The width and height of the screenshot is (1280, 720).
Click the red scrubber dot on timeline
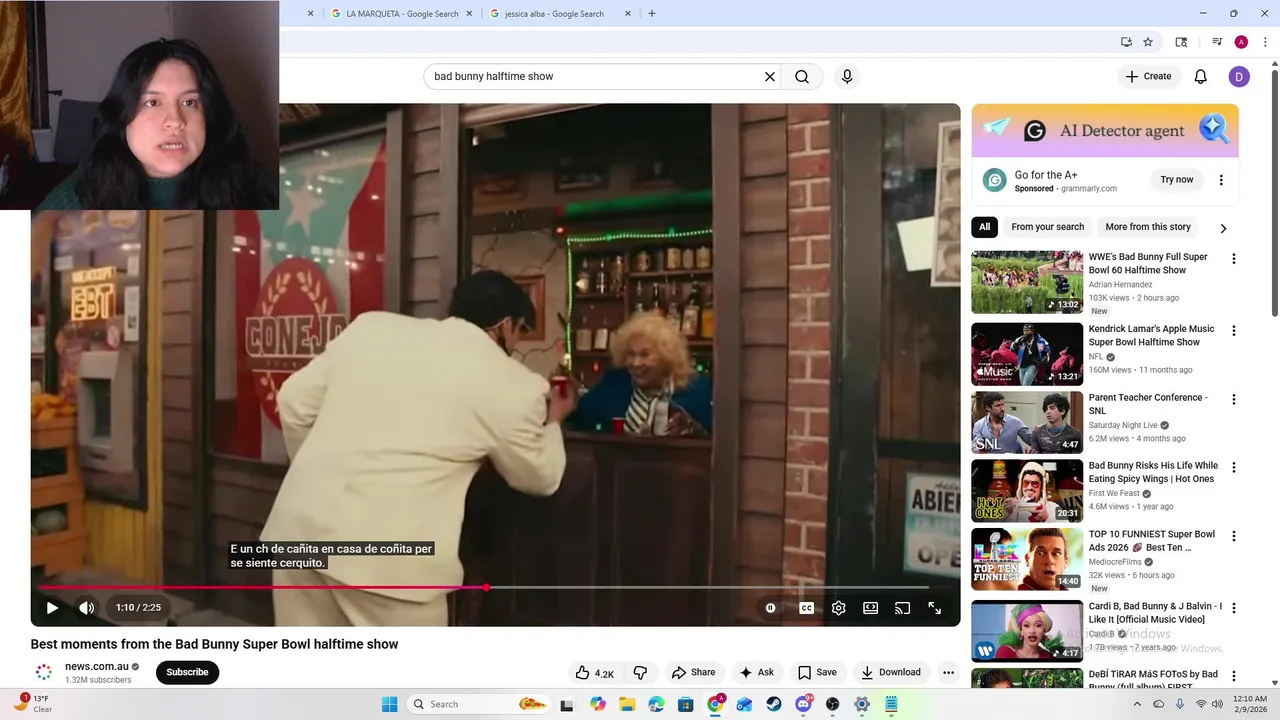(x=486, y=588)
